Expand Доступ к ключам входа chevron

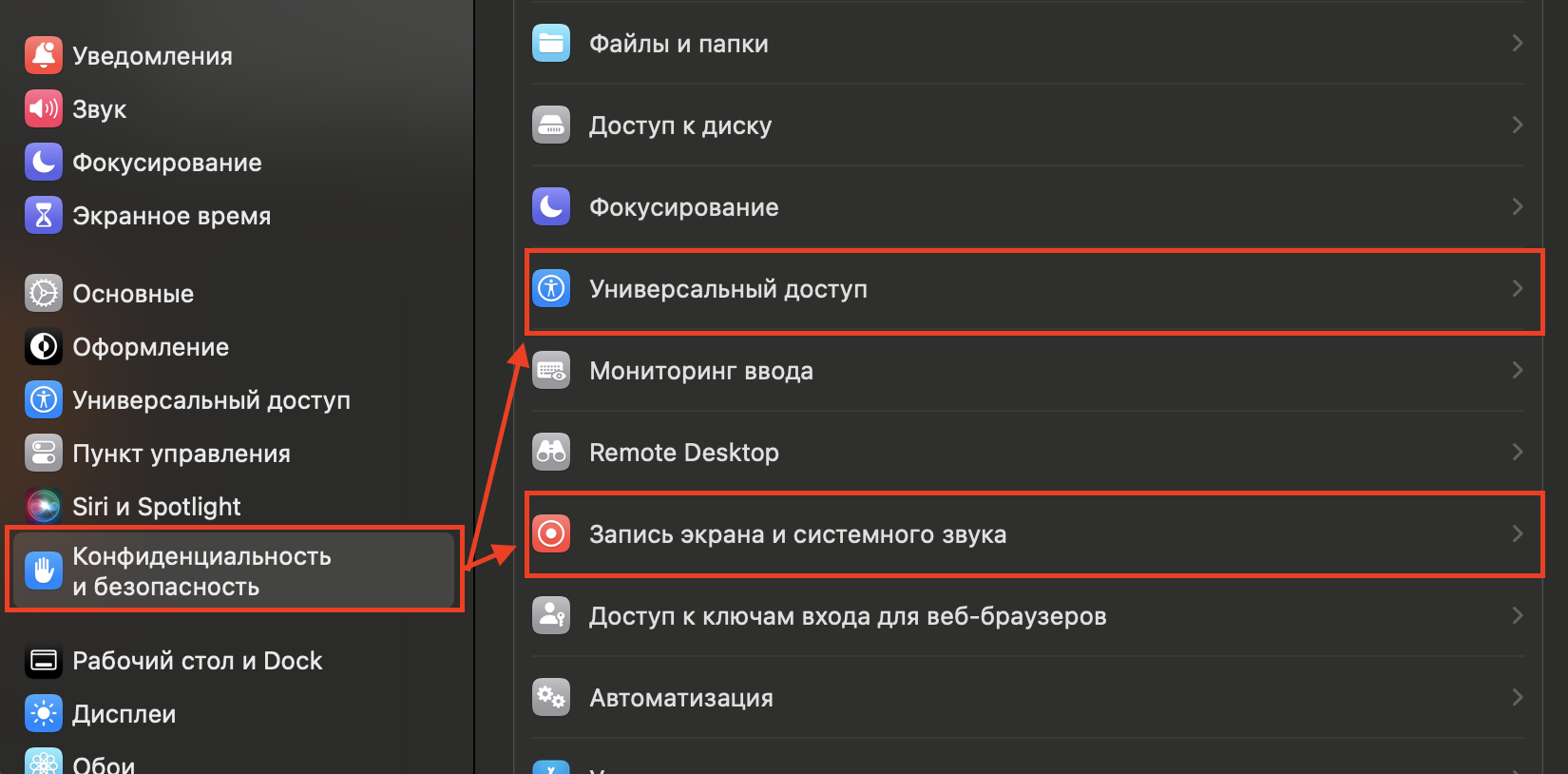click(x=1517, y=615)
